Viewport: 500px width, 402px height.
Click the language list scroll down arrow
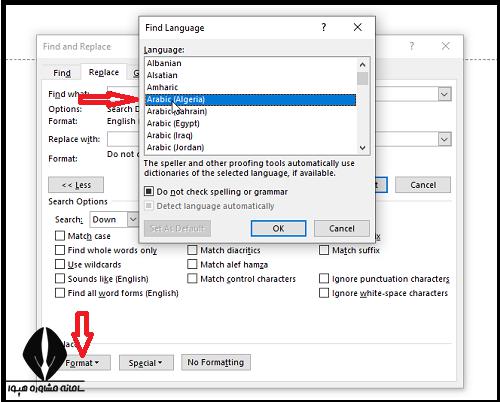pyautogui.click(x=363, y=148)
